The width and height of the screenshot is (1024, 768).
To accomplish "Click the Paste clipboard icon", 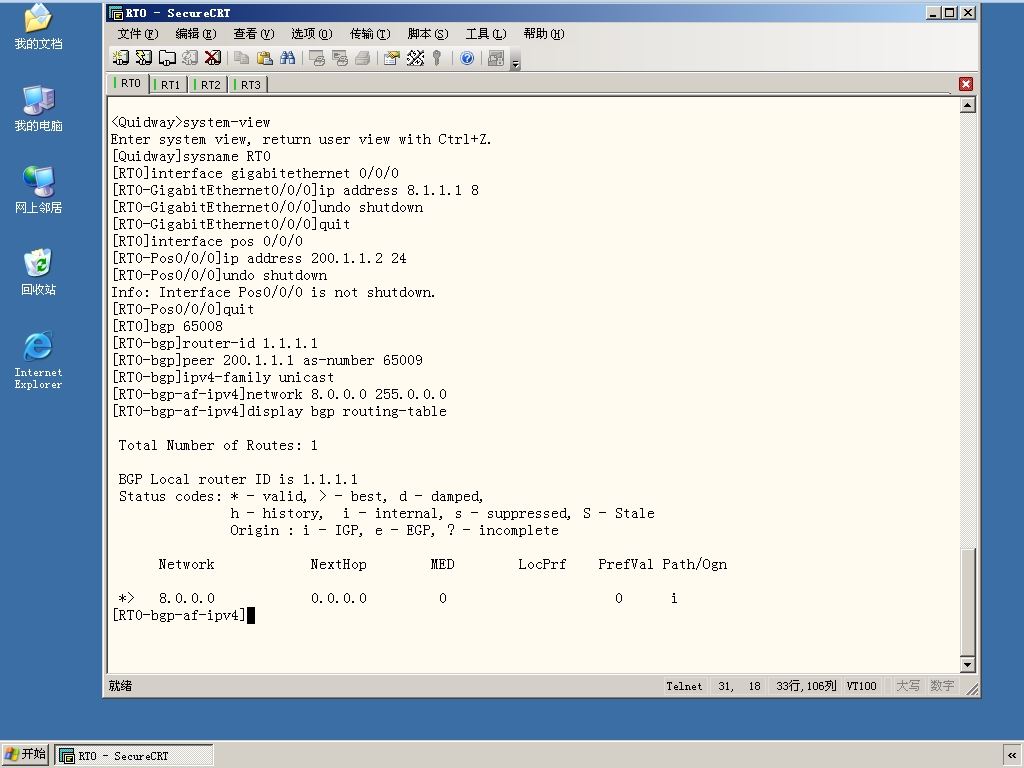I will (x=264, y=58).
